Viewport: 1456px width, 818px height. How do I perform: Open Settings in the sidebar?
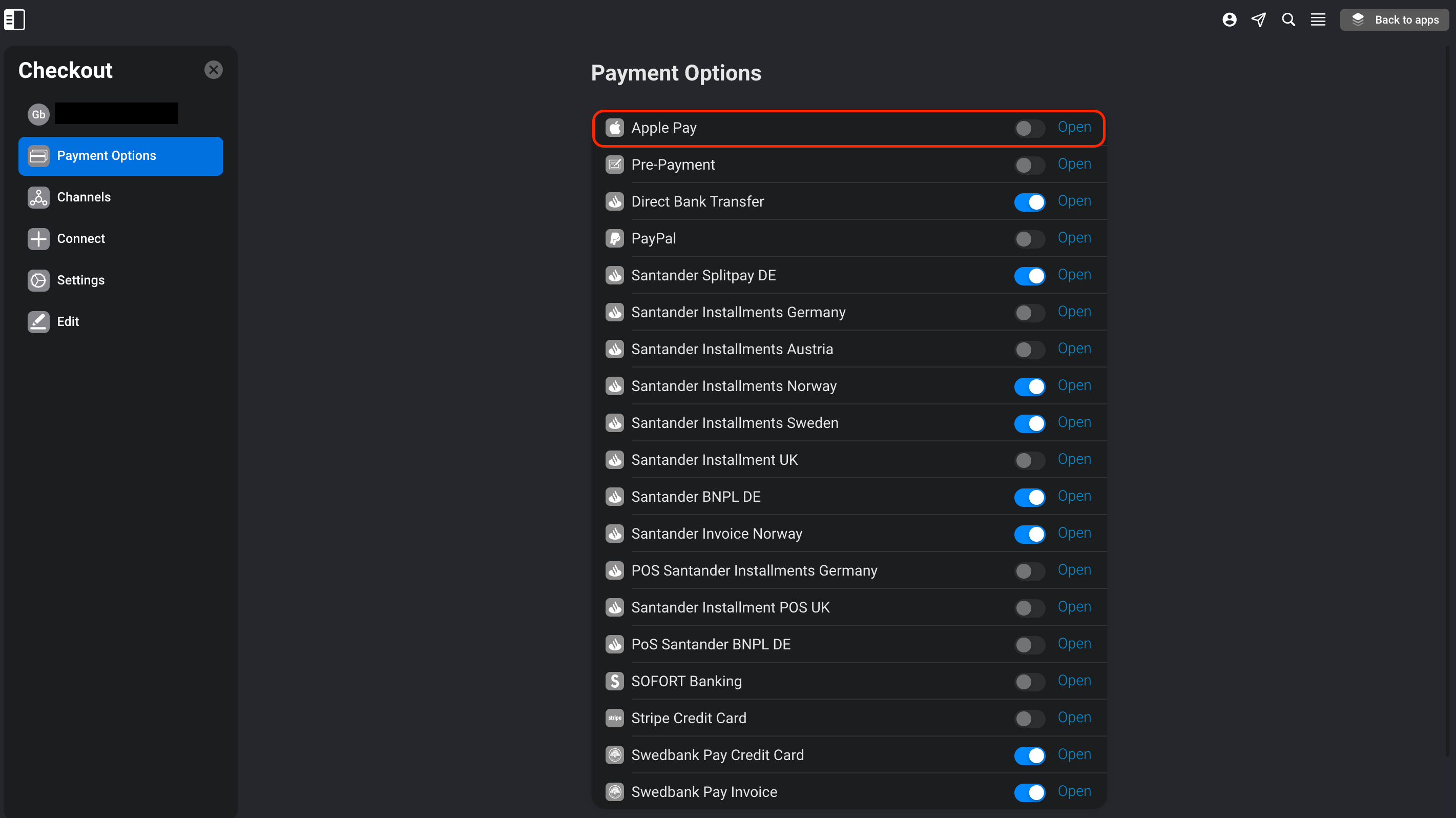tap(120, 280)
